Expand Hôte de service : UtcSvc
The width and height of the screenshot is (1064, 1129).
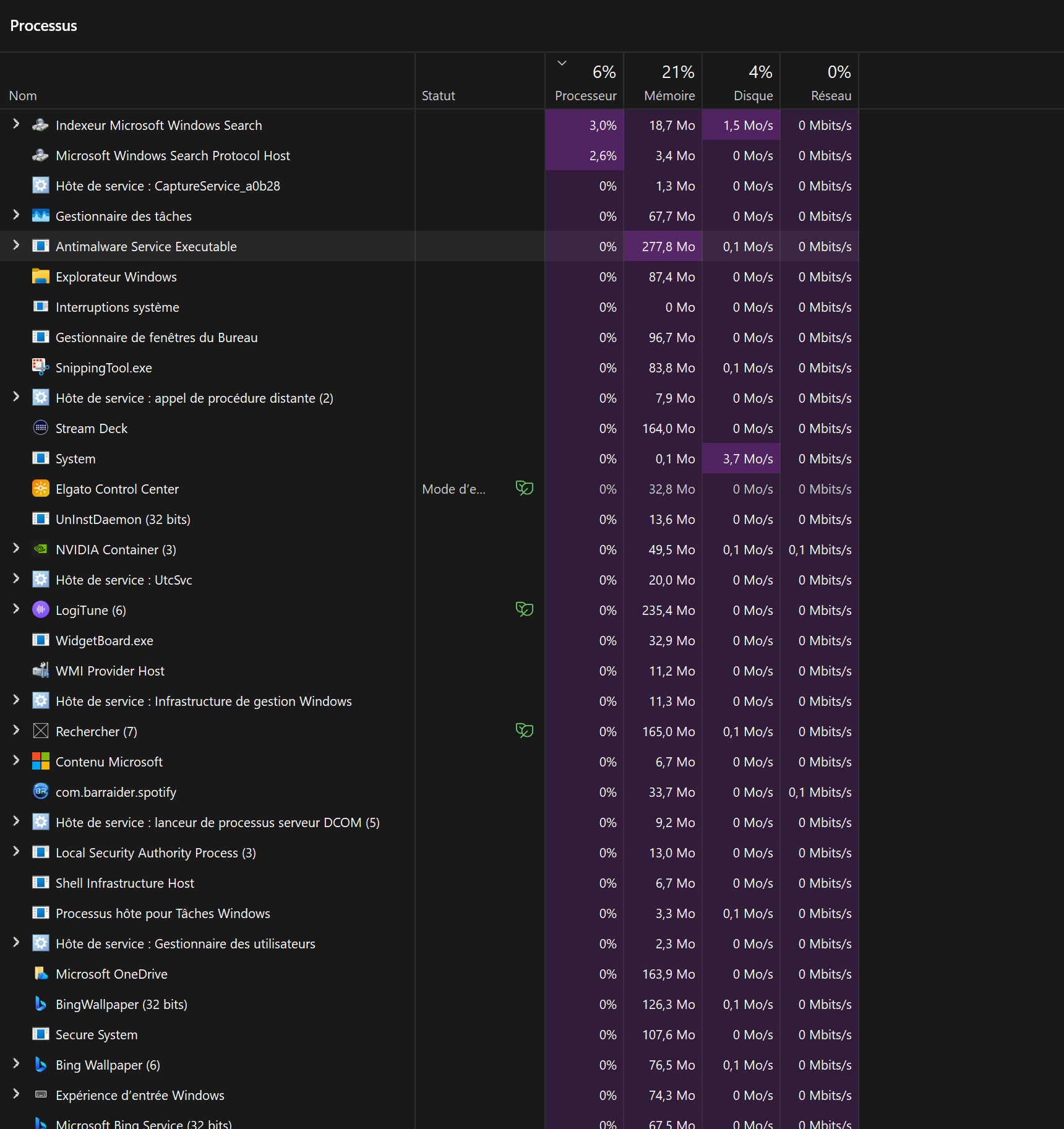point(17,579)
